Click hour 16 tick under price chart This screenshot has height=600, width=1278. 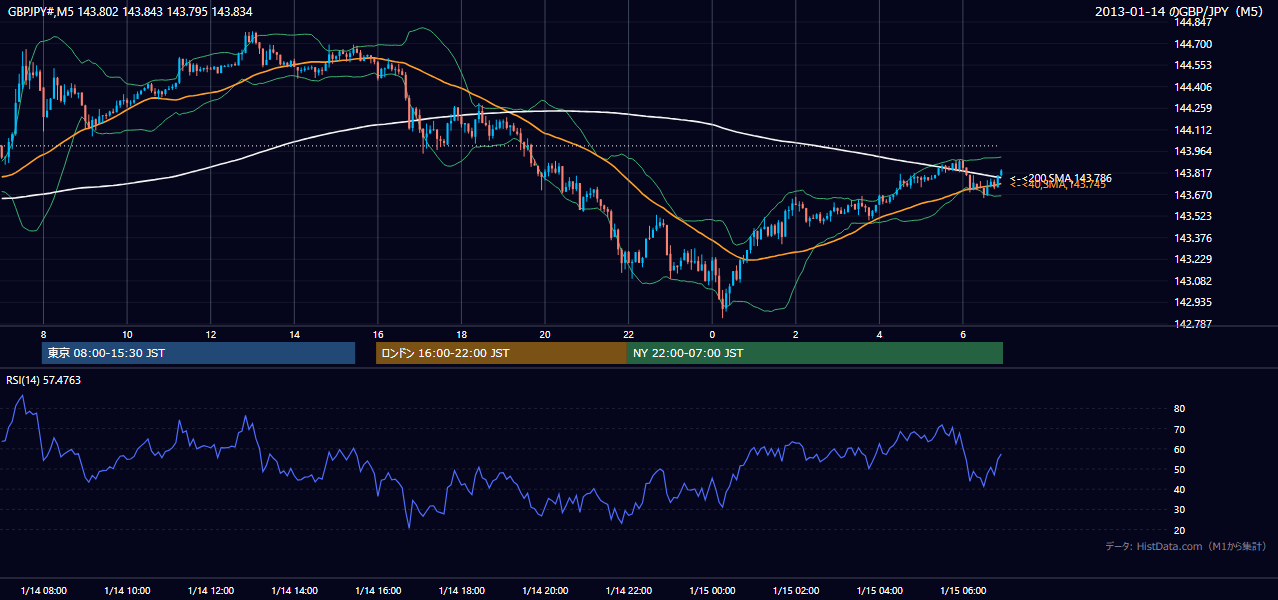pyautogui.click(x=378, y=334)
